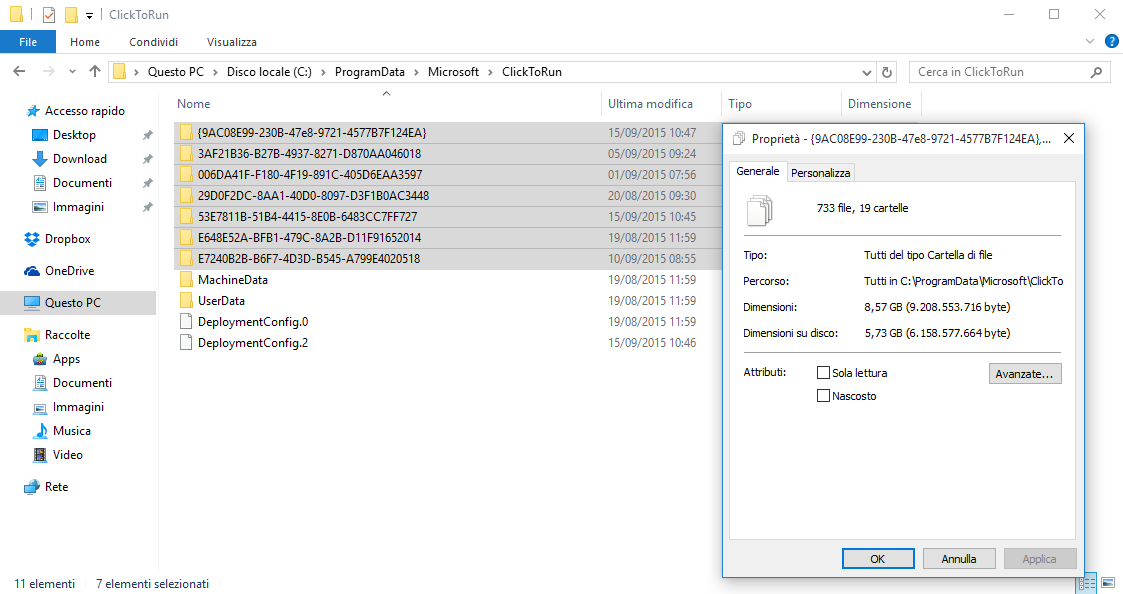This screenshot has width=1123, height=594.
Task: Click the Avanzate... button
Action: pyautogui.click(x=1025, y=373)
